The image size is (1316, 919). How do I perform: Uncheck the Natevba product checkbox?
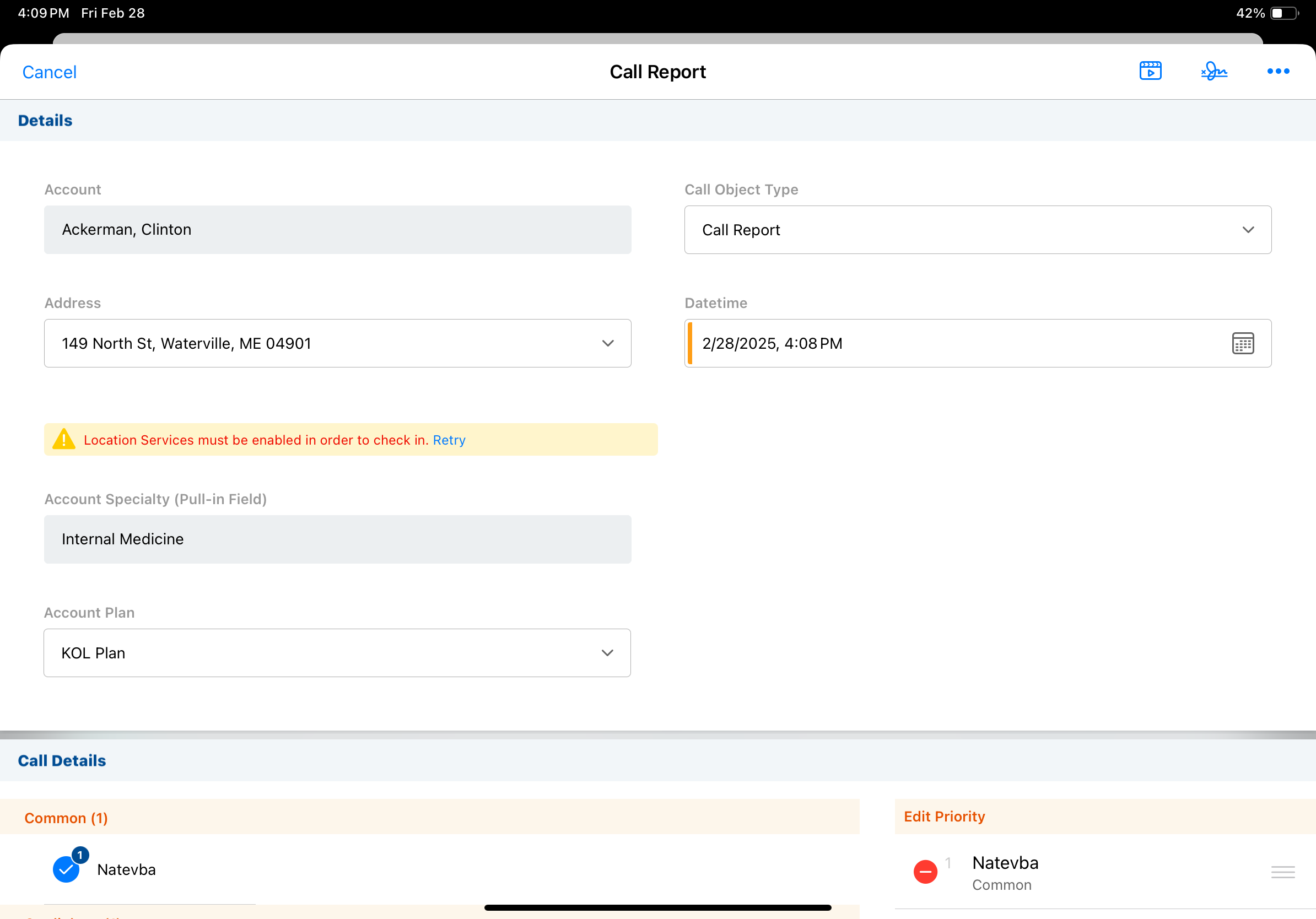click(x=67, y=868)
